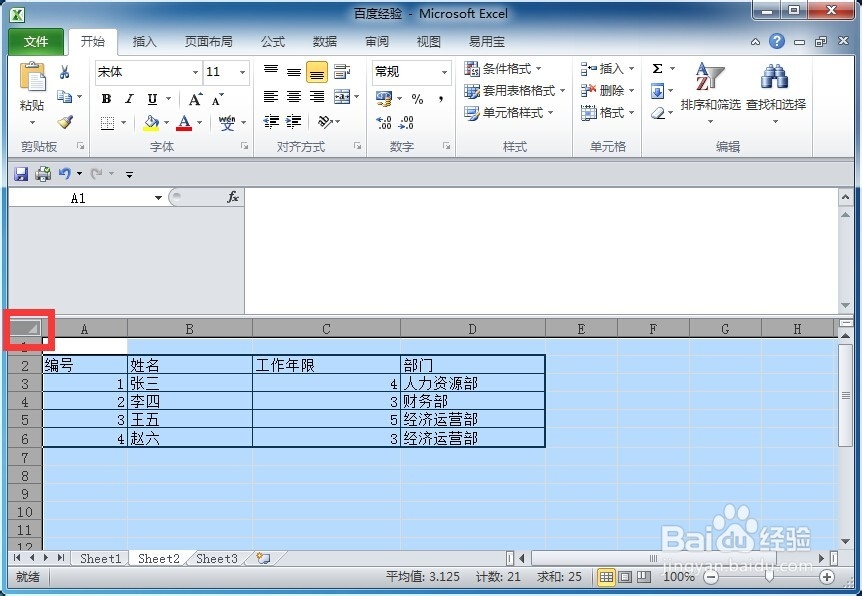This screenshot has height=596, width=862.
Task: Click the Paste clipboard icon
Action: pyautogui.click(x=32, y=77)
